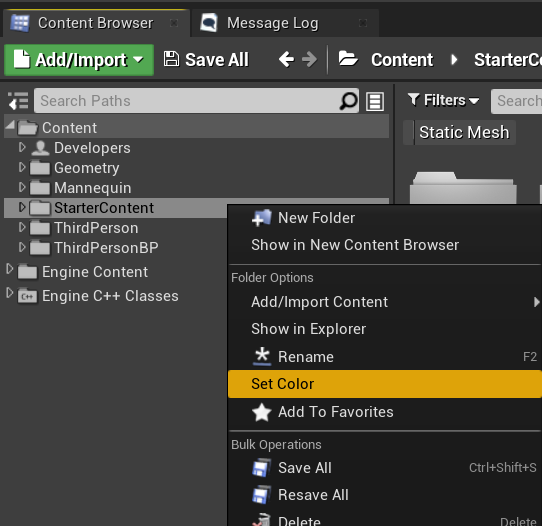The image size is (542, 526).
Task: Expand the StarterContent folder
Action: (22, 207)
